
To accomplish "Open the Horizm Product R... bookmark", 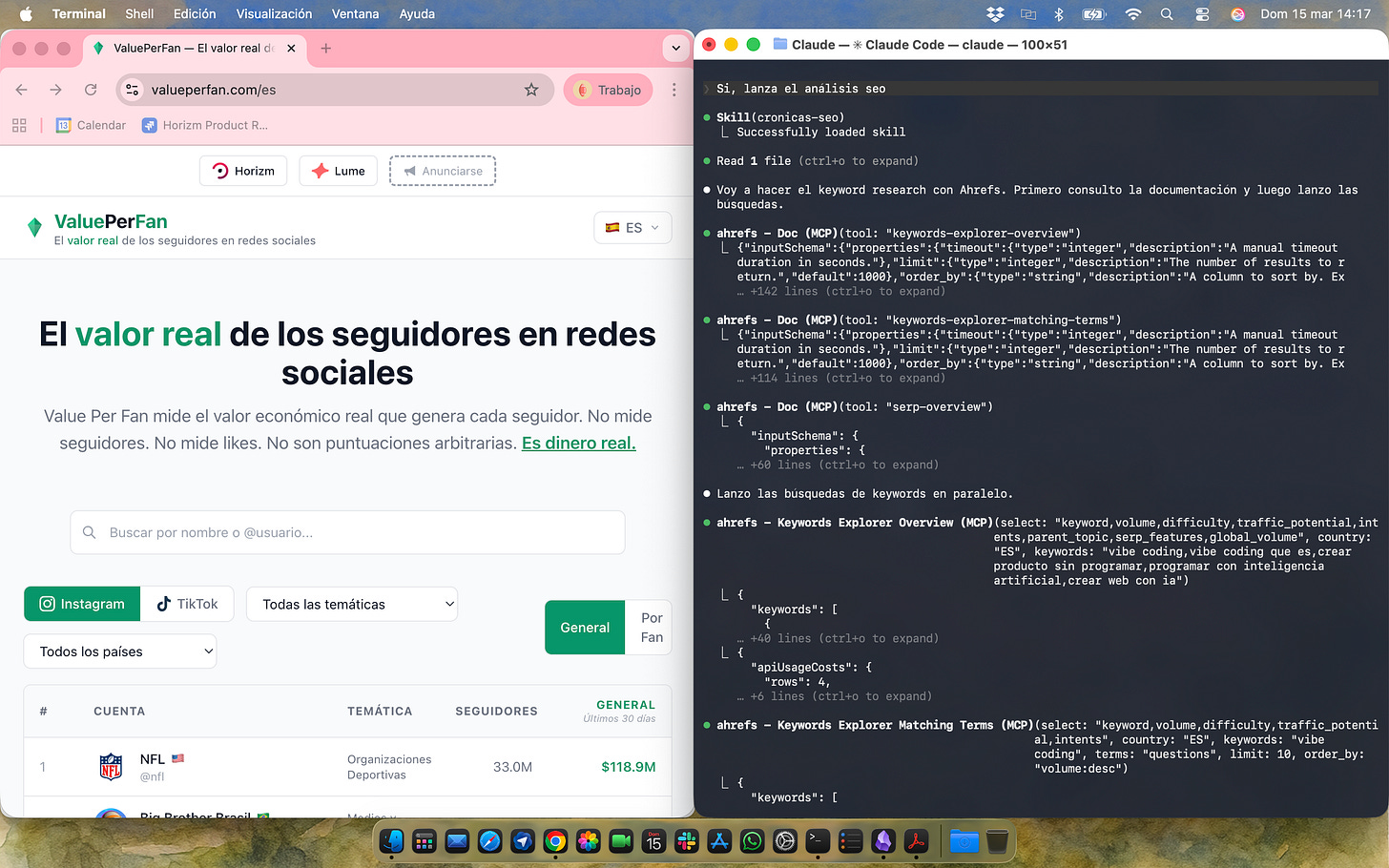I will 205,125.
